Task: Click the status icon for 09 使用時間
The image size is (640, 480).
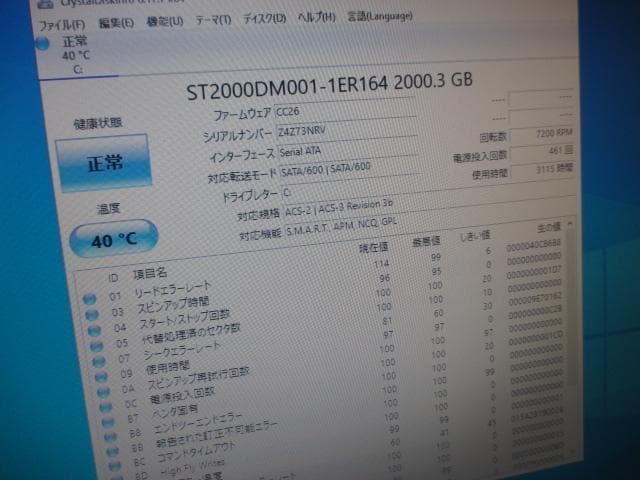Action: [x=102, y=377]
